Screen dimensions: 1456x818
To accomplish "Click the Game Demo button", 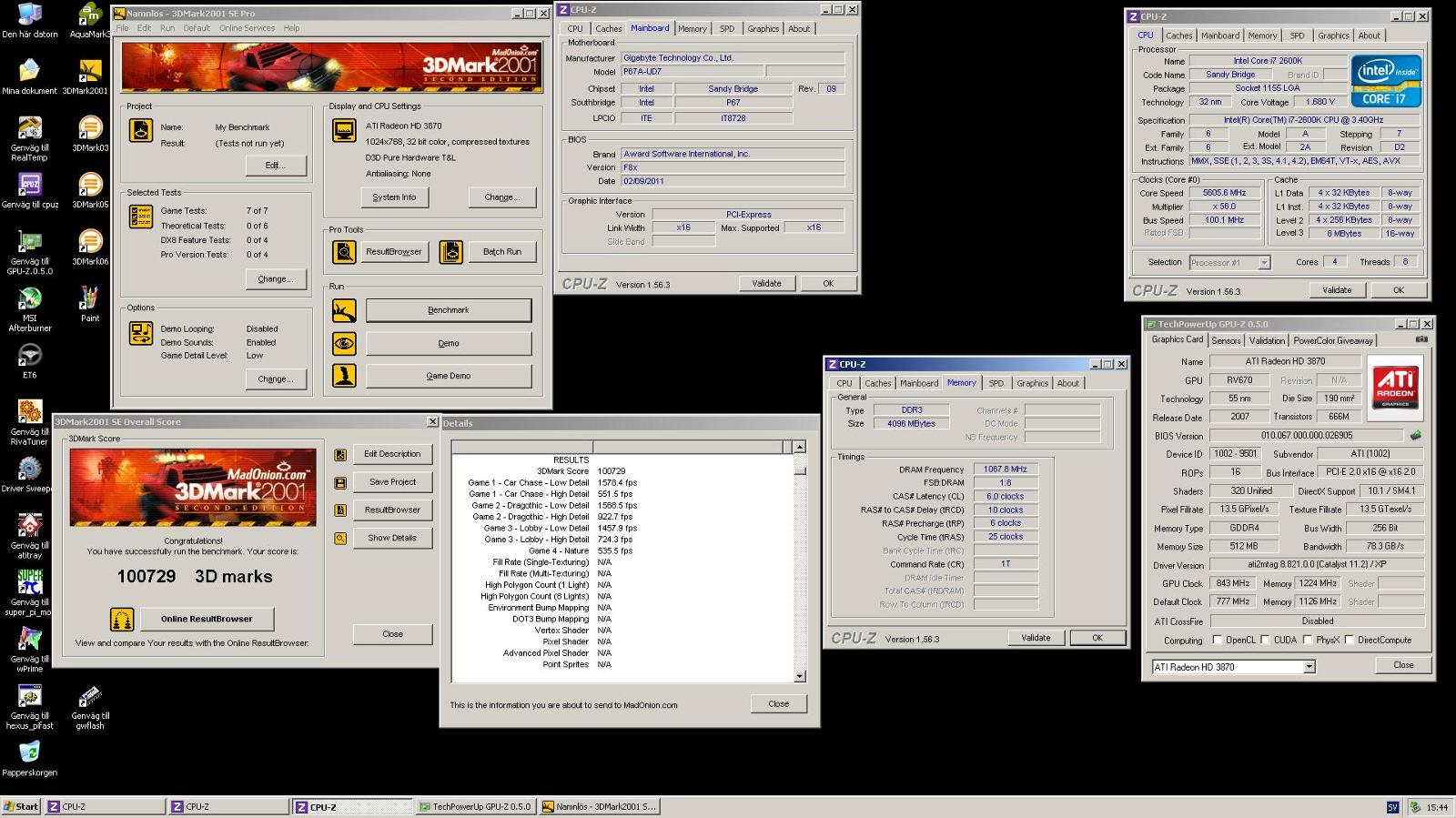I will click(449, 376).
